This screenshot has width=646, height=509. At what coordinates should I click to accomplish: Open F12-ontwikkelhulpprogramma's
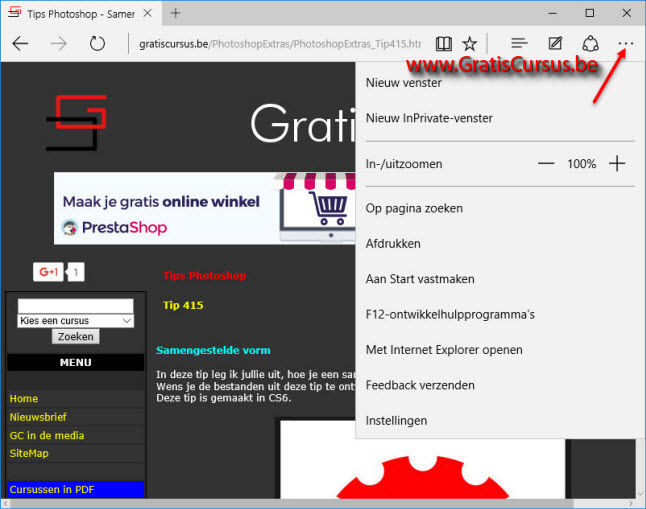tap(450, 314)
